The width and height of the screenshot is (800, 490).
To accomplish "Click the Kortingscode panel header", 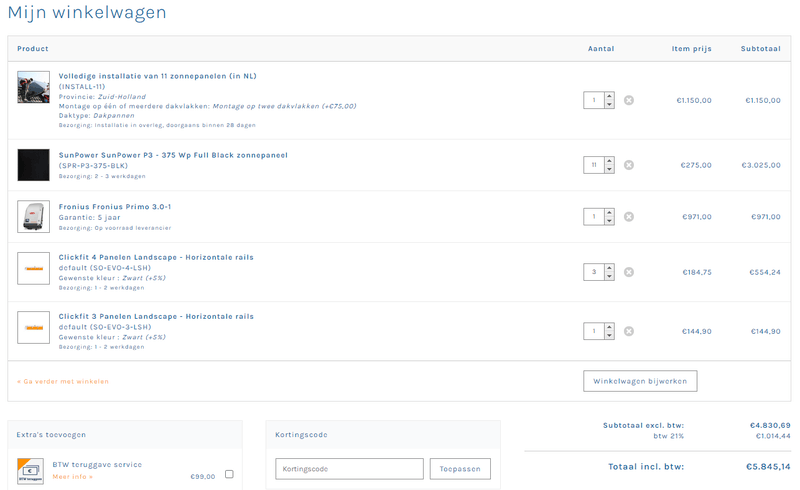I will click(x=383, y=434).
